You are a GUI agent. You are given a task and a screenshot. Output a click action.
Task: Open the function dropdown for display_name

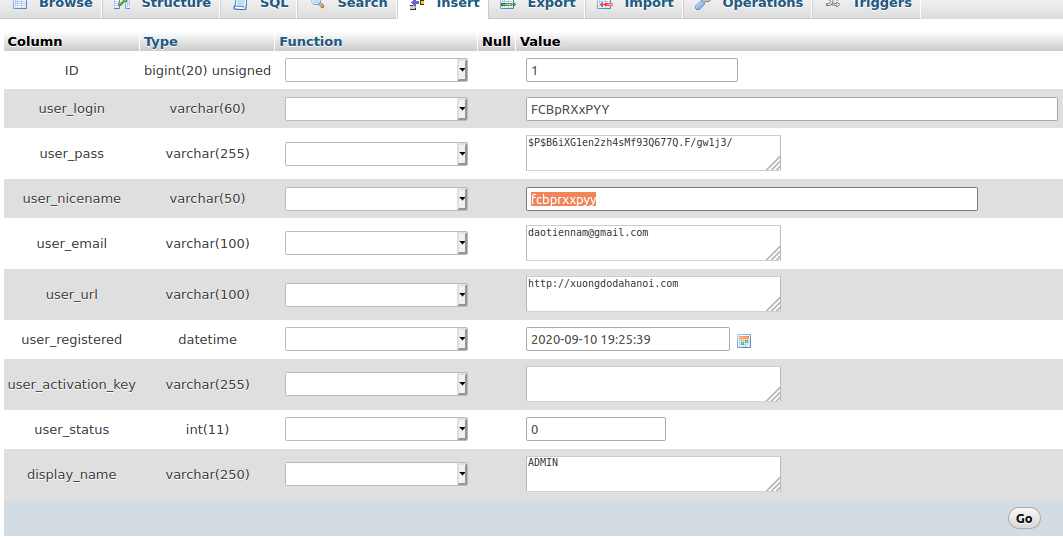pyautogui.click(x=376, y=474)
